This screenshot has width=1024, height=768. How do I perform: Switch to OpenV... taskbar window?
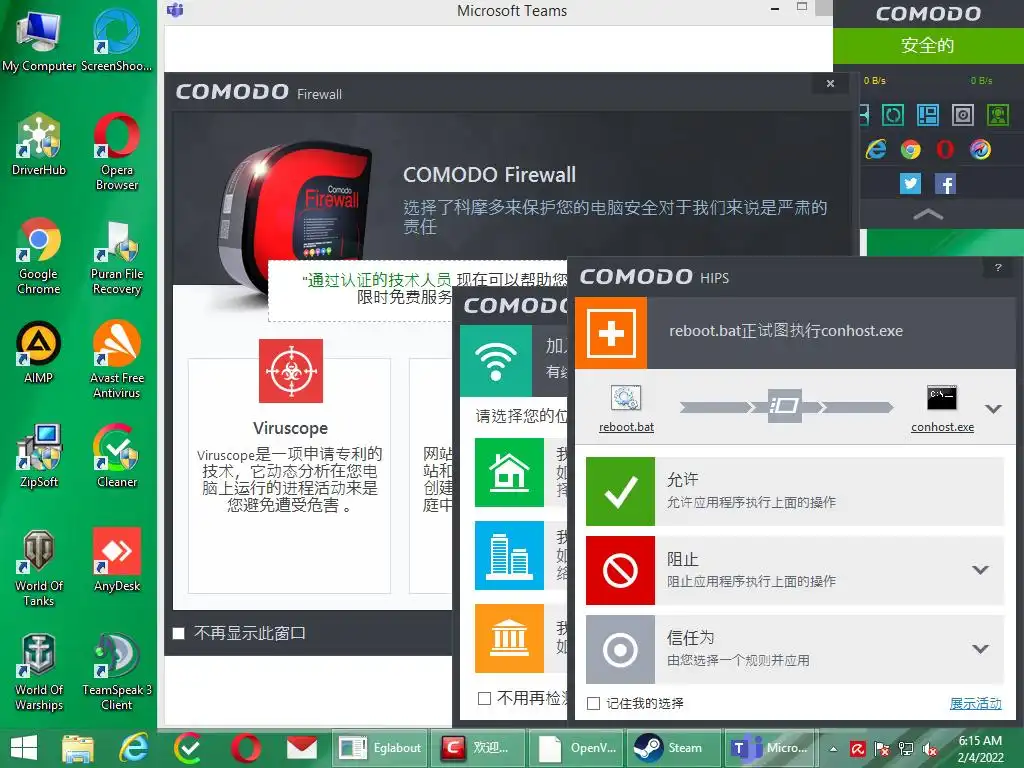click(577, 748)
